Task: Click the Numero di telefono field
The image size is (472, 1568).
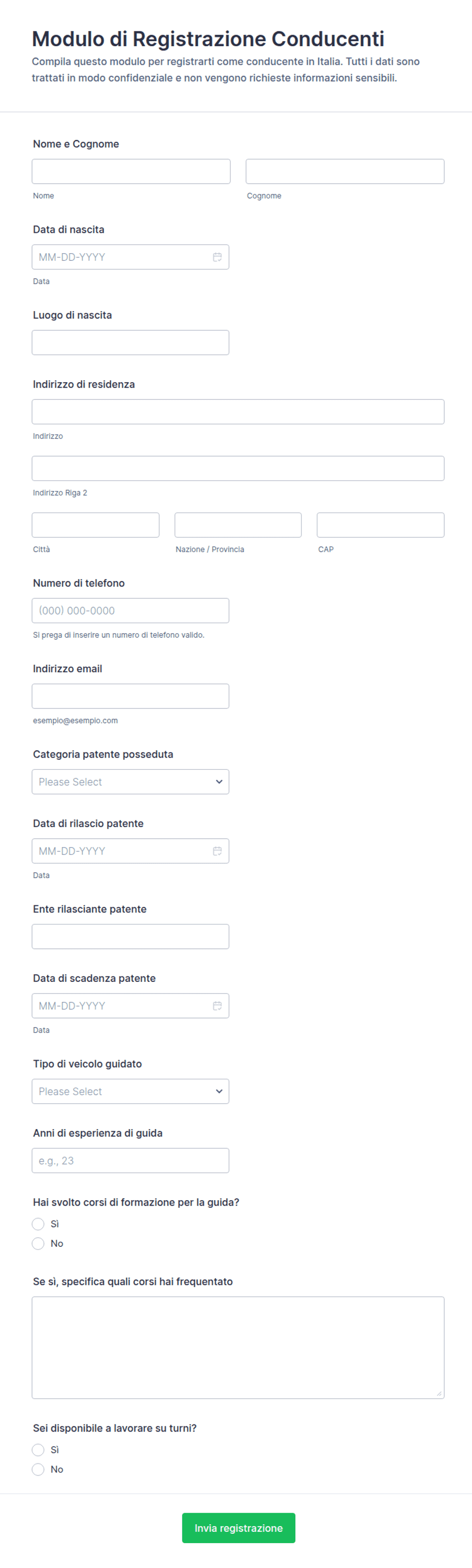Action: pyautogui.click(x=130, y=610)
